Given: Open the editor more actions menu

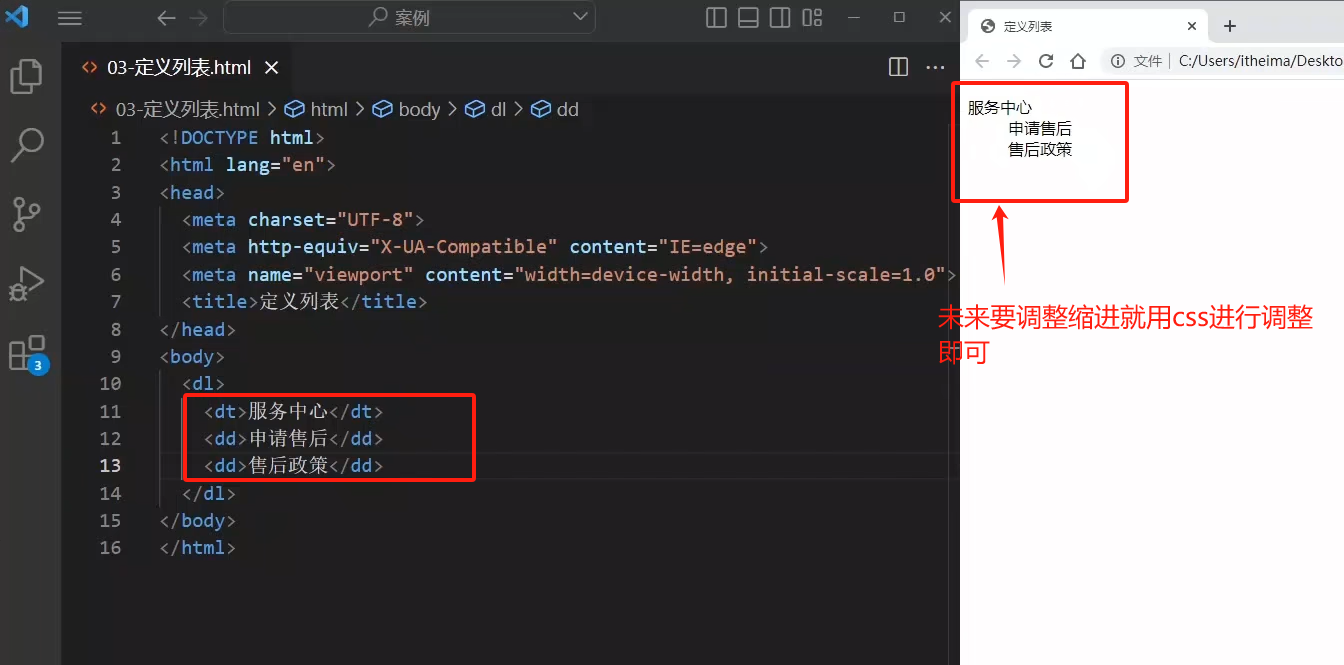Looking at the screenshot, I should click(935, 66).
